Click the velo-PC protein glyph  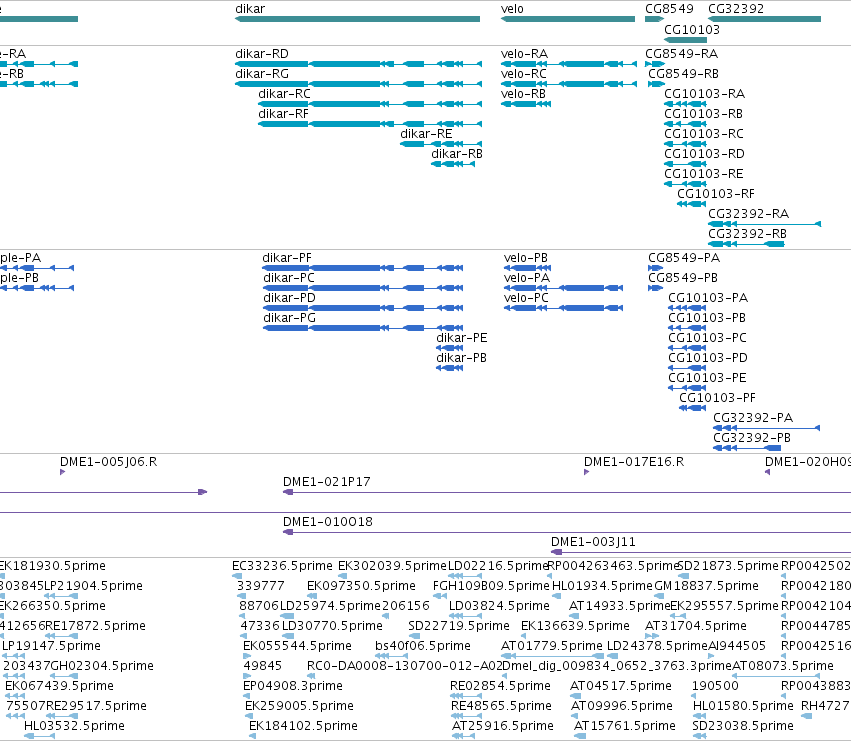click(x=563, y=308)
